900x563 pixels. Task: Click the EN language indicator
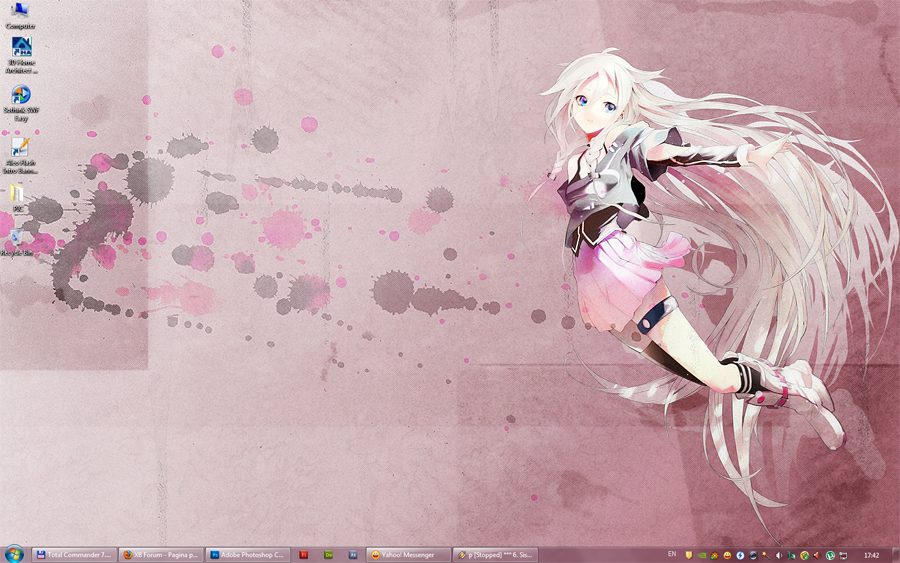[x=672, y=554]
